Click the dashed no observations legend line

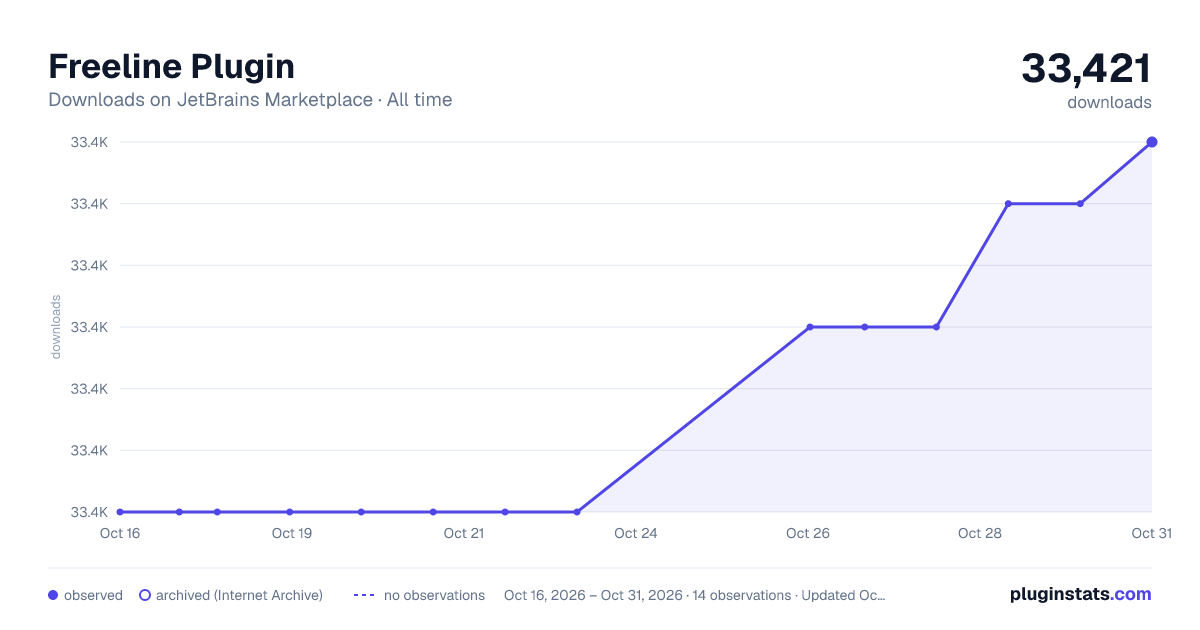(364, 595)
